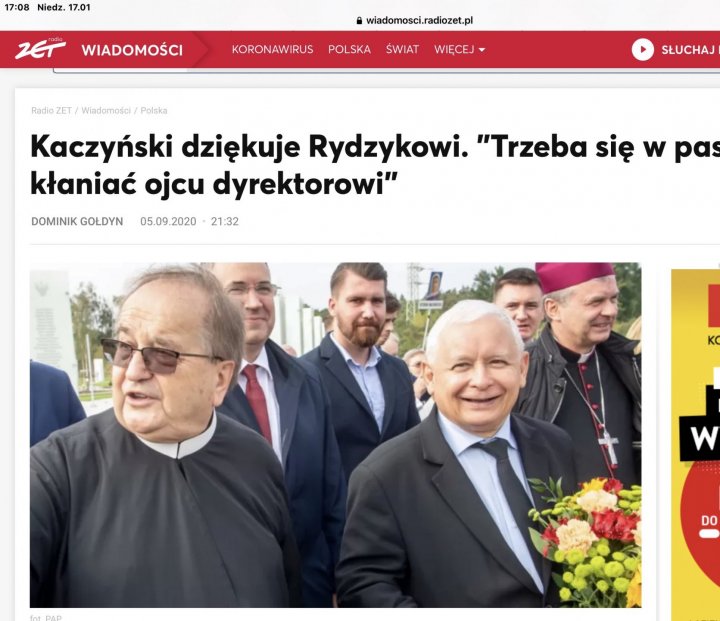Click the Radio ZET logo
Viewport: 720px width, 621px height.
click(x=40, y=49)
